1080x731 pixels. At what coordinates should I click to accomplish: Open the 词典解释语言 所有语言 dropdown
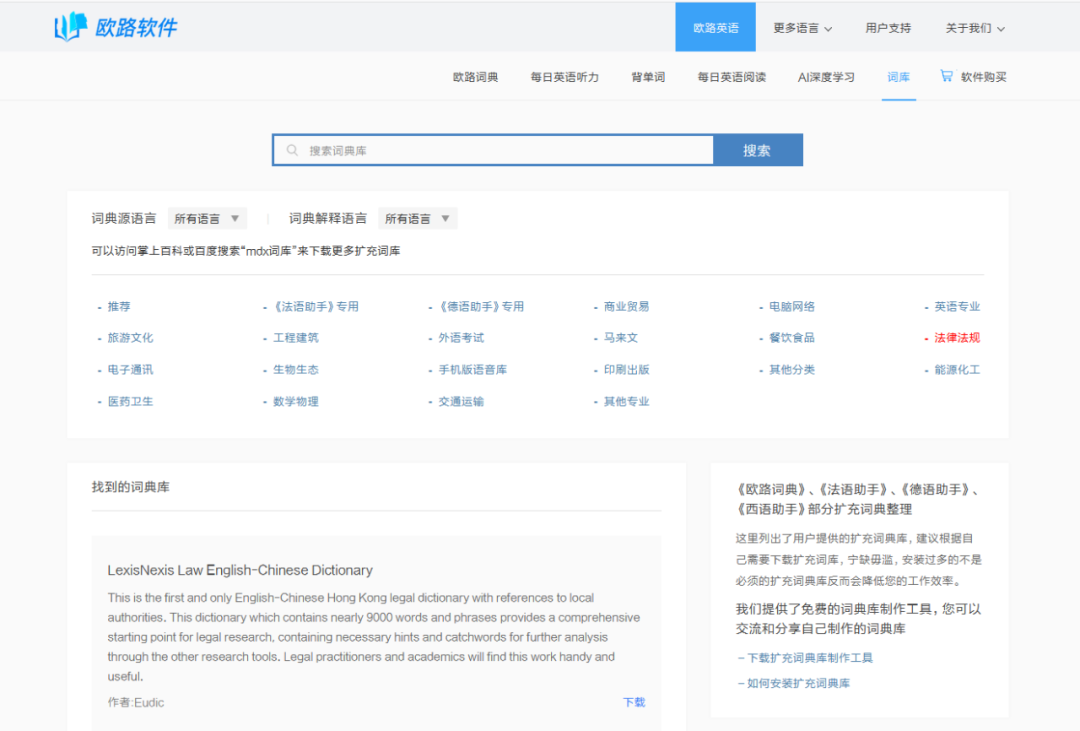click(x=417, y=218)
